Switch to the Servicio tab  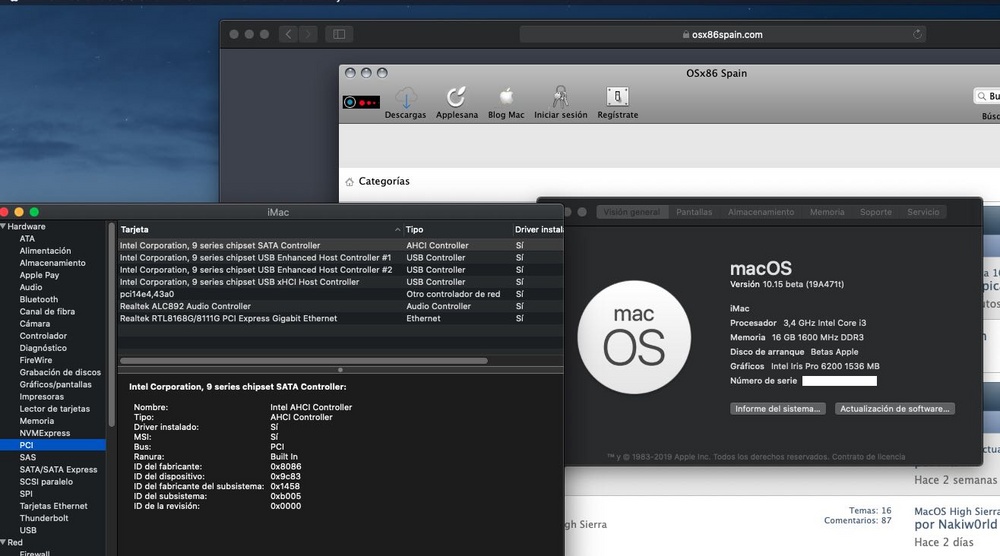pyautogui.click(x=923, y=212)
